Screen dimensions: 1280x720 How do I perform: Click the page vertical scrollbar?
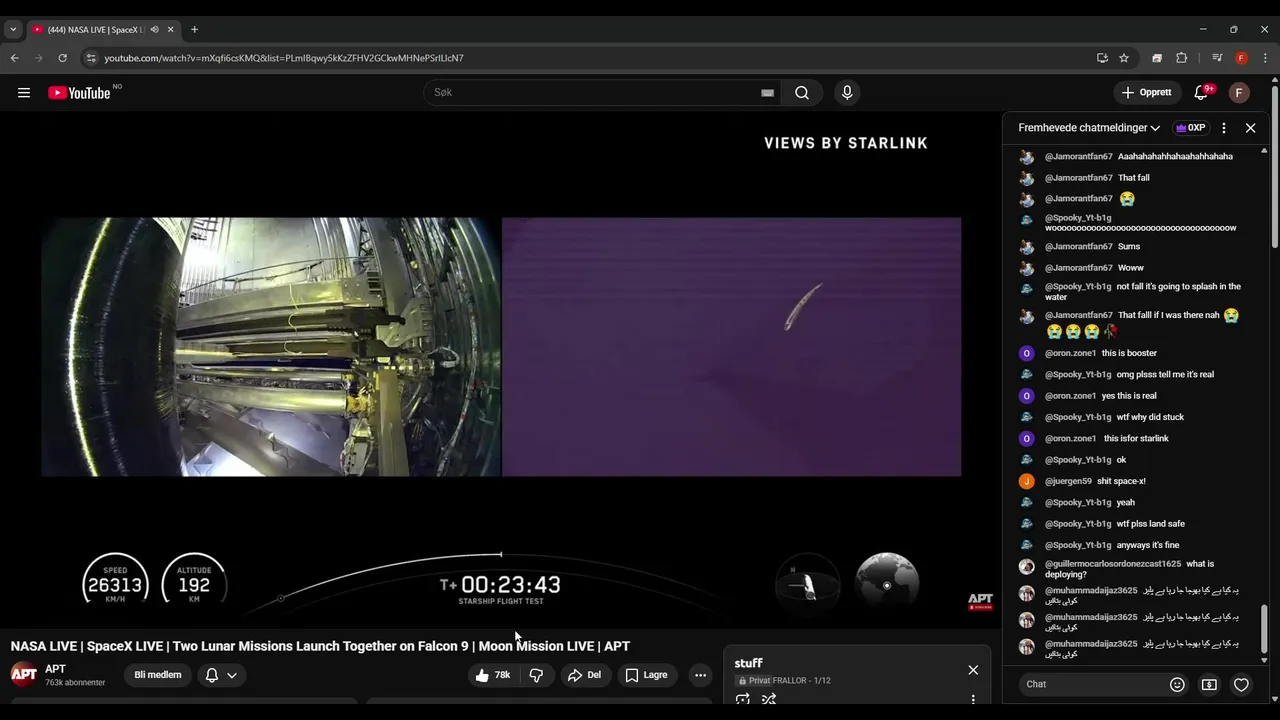[x=1275, y=170]
